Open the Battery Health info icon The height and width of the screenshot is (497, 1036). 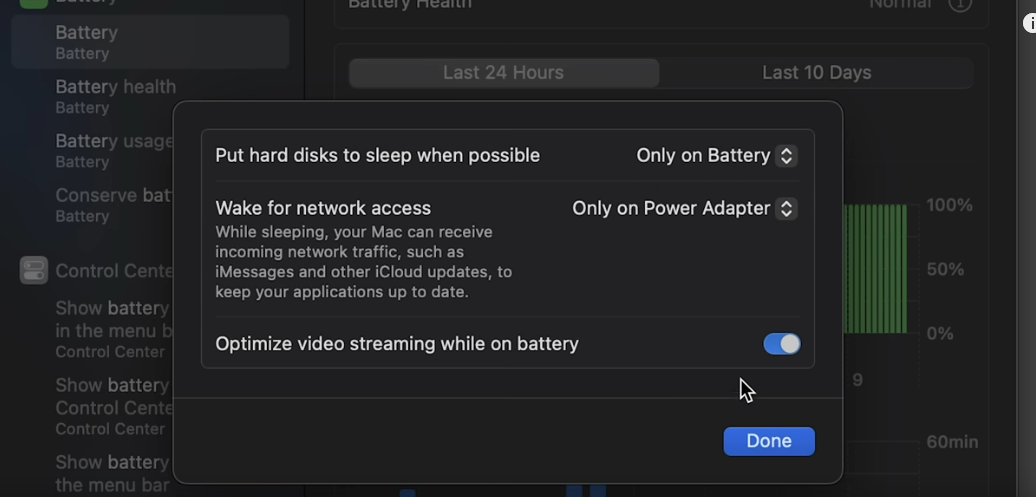click(x=960, y=4)
